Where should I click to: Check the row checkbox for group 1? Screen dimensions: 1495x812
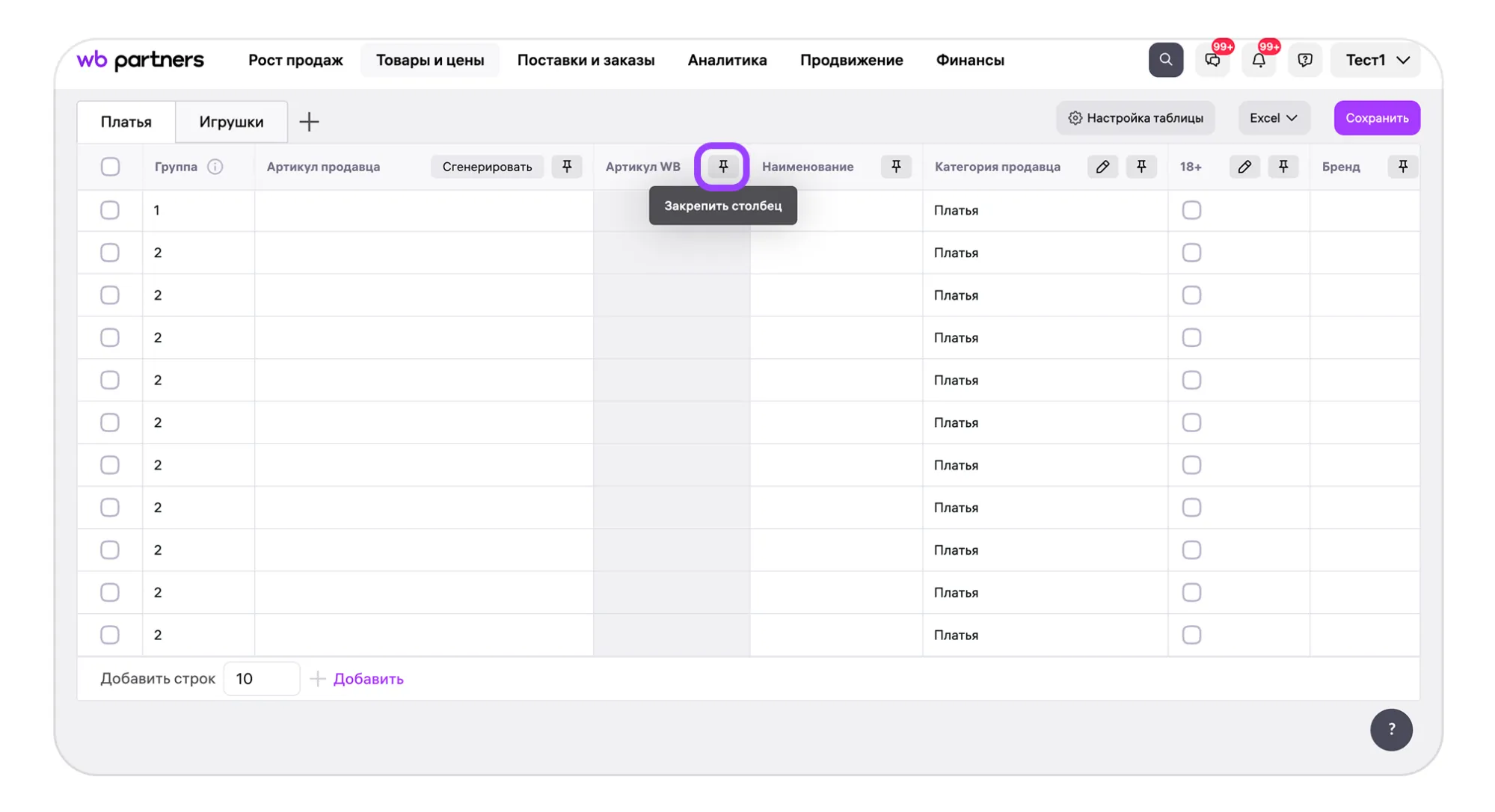coord(110,210)
